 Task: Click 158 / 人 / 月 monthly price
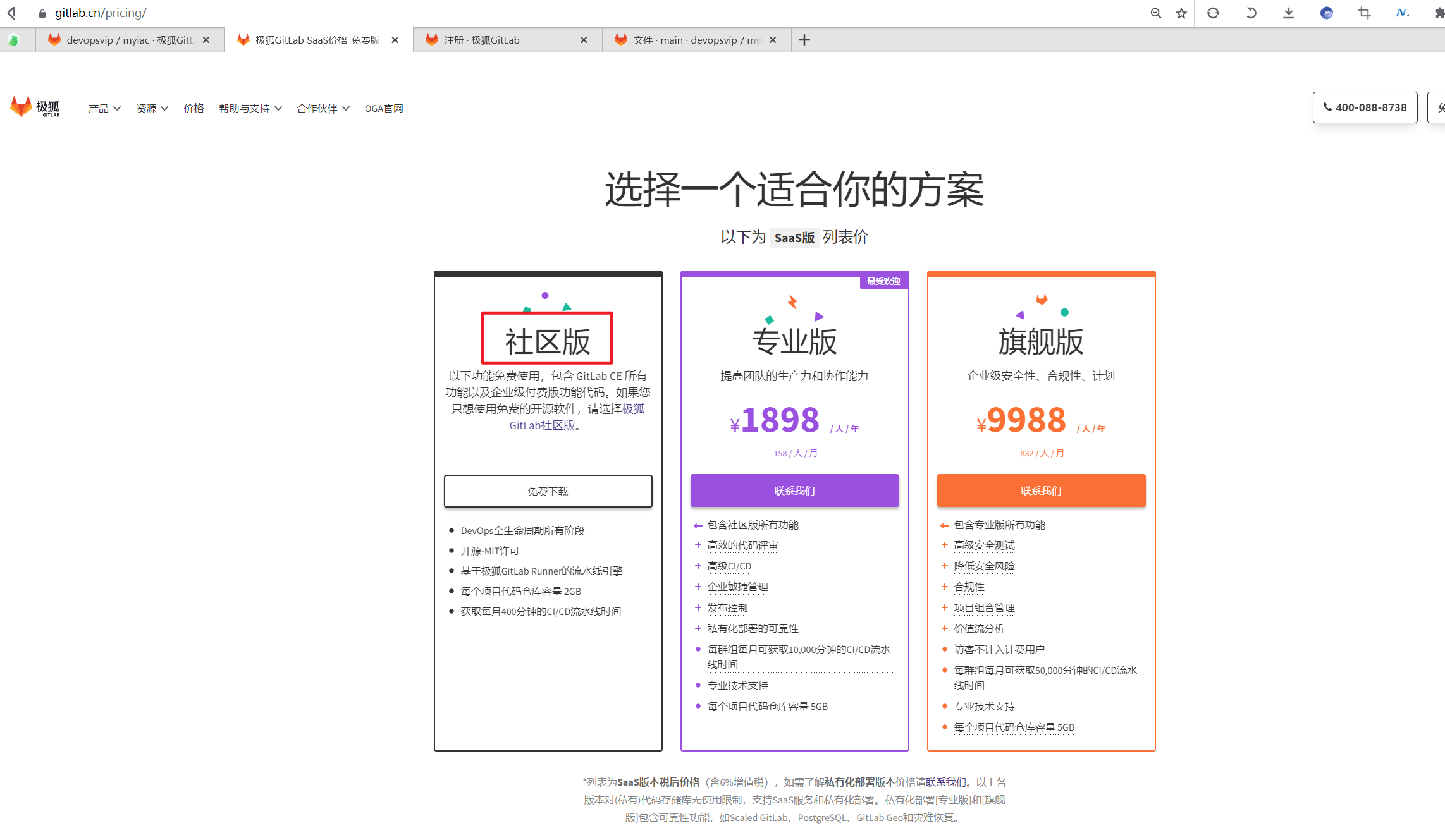click(x=796, y=454)
